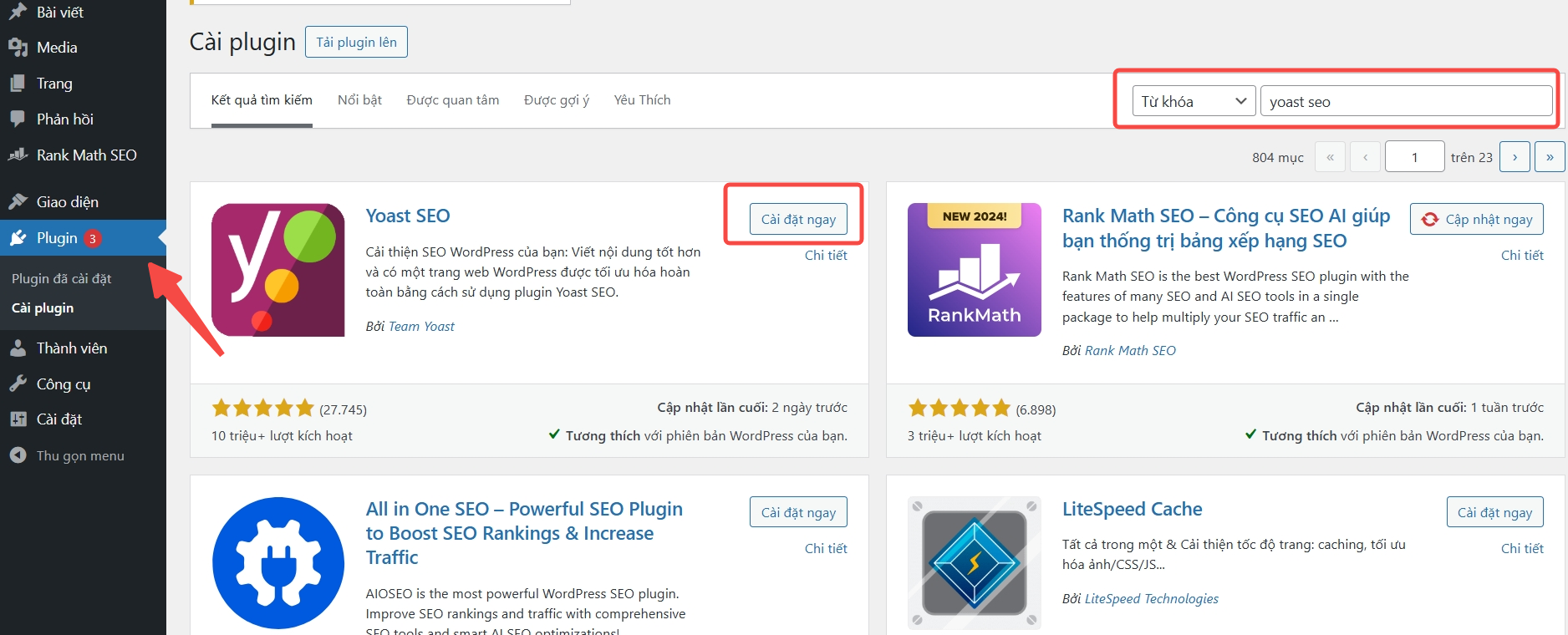
Task: Click the yoast seo search field
Action: click(1406, 101)
